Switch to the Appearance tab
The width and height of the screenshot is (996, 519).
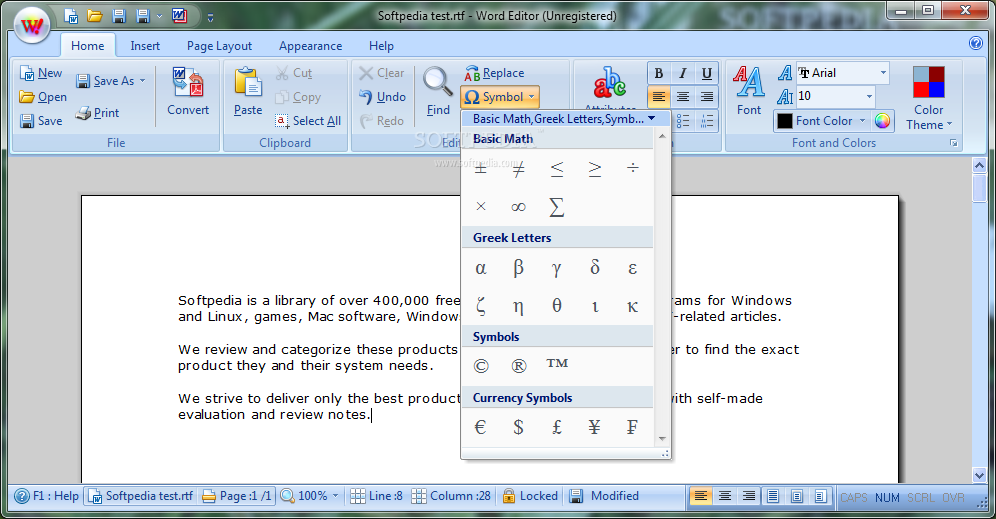(310, 46)
